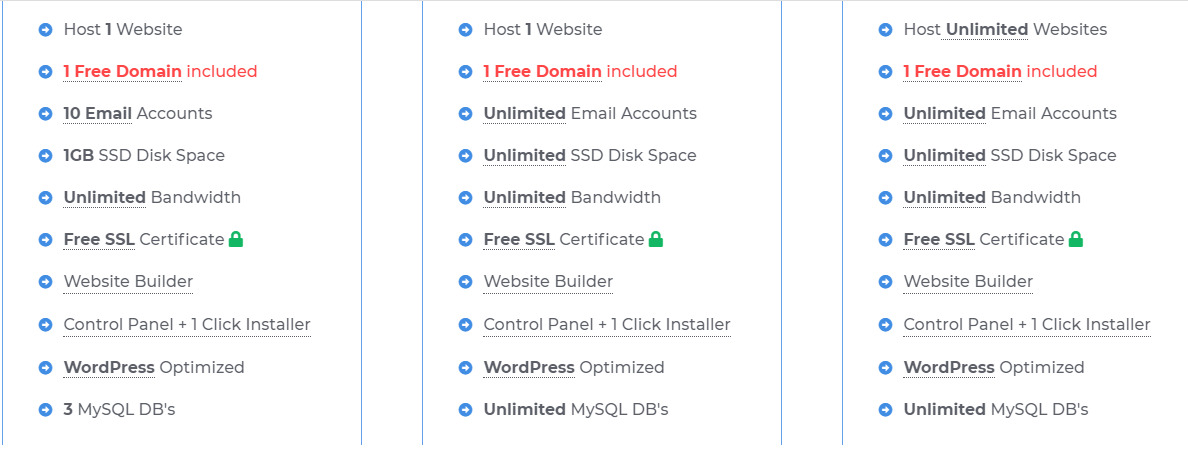Click the underlined 'Unlimited' in 'Host Unlimited Websites'
Viewport: 1188px width, 450px height.
[987, 30]
